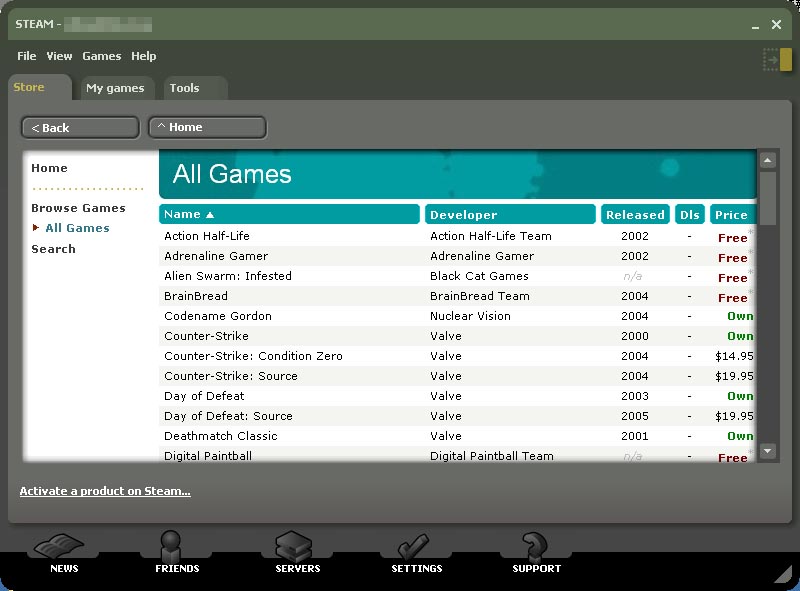Open Home in the store sidebar
Image resolution: width=800 pixels, height=591 pixels.
pos(49,168)
